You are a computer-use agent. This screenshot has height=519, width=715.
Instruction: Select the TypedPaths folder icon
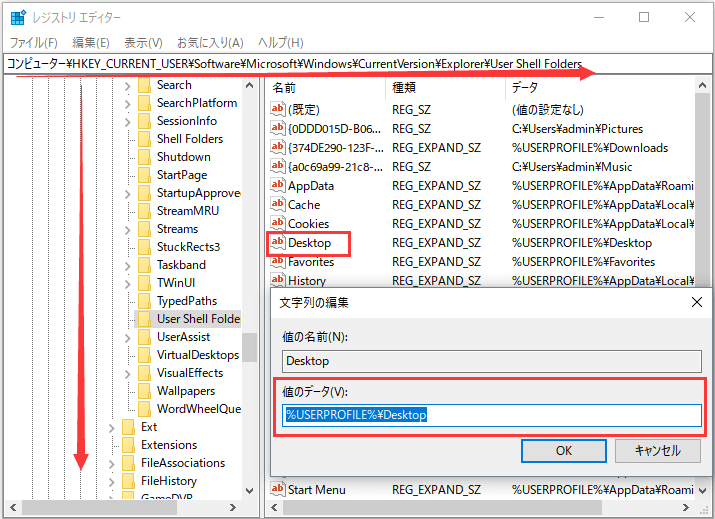click(144, 301)
